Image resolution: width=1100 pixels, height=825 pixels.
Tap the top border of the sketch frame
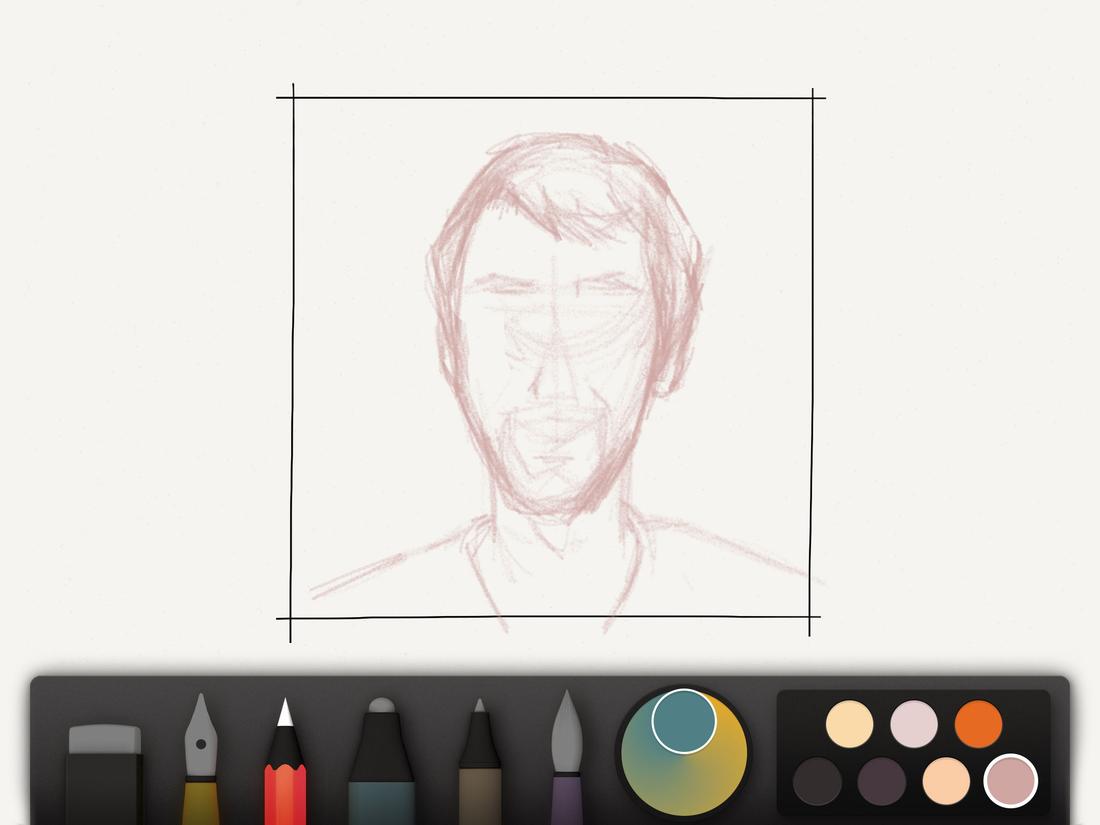550,93
